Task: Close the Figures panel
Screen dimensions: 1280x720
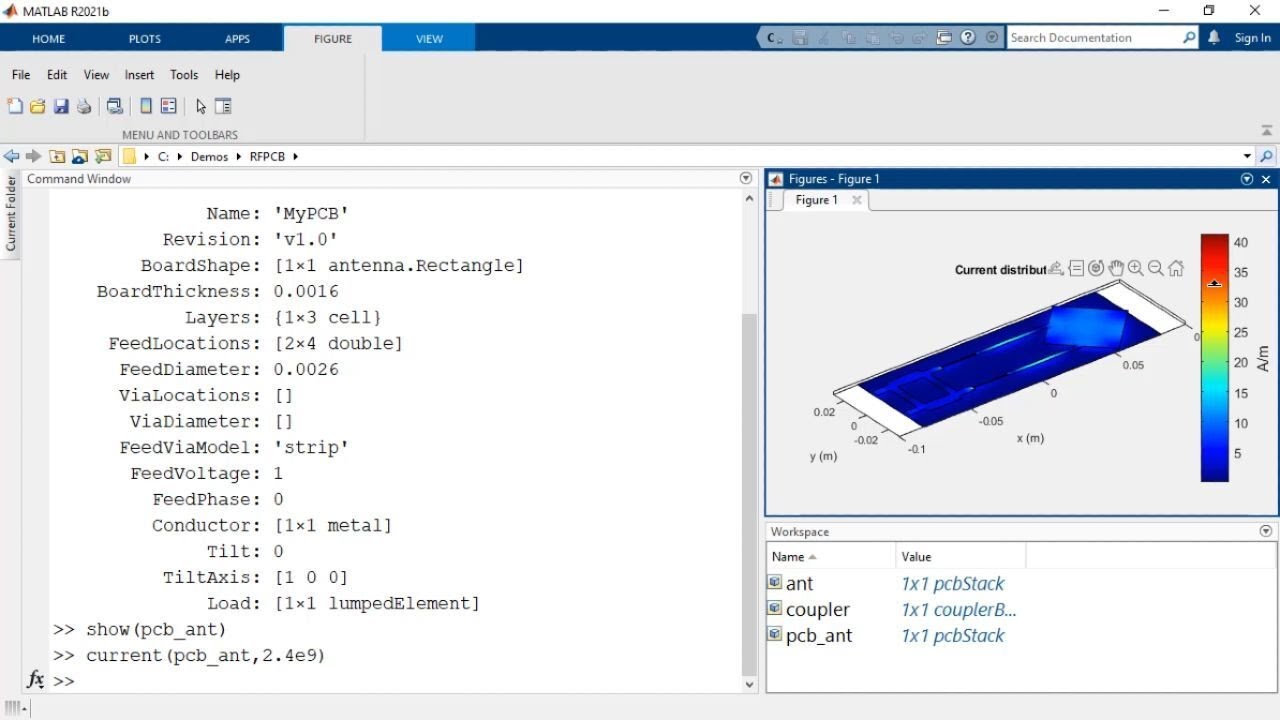Action: (x=1266, y=179)
